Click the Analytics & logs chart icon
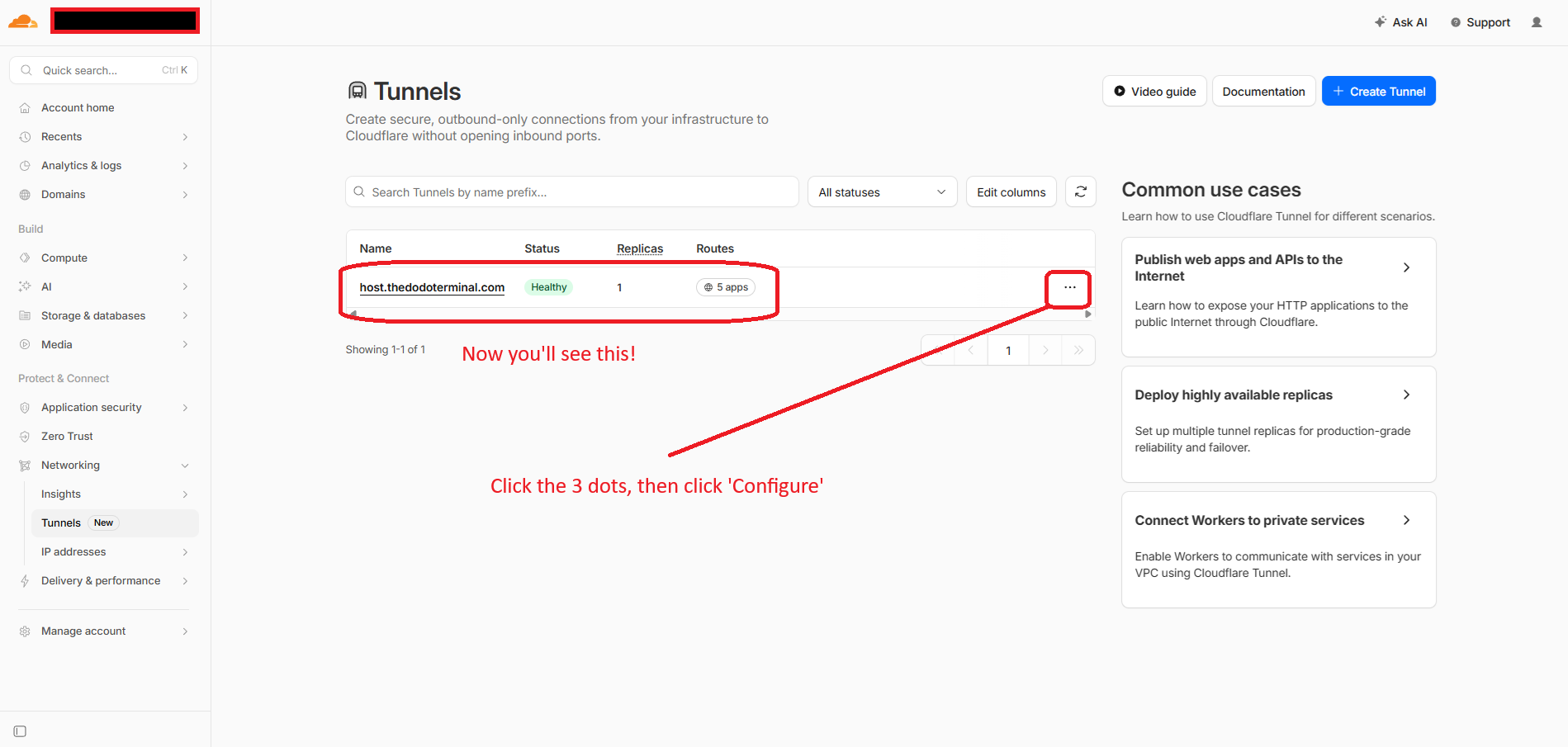Viewport: 1568px width, 747px height. click(x=25, y=166)
